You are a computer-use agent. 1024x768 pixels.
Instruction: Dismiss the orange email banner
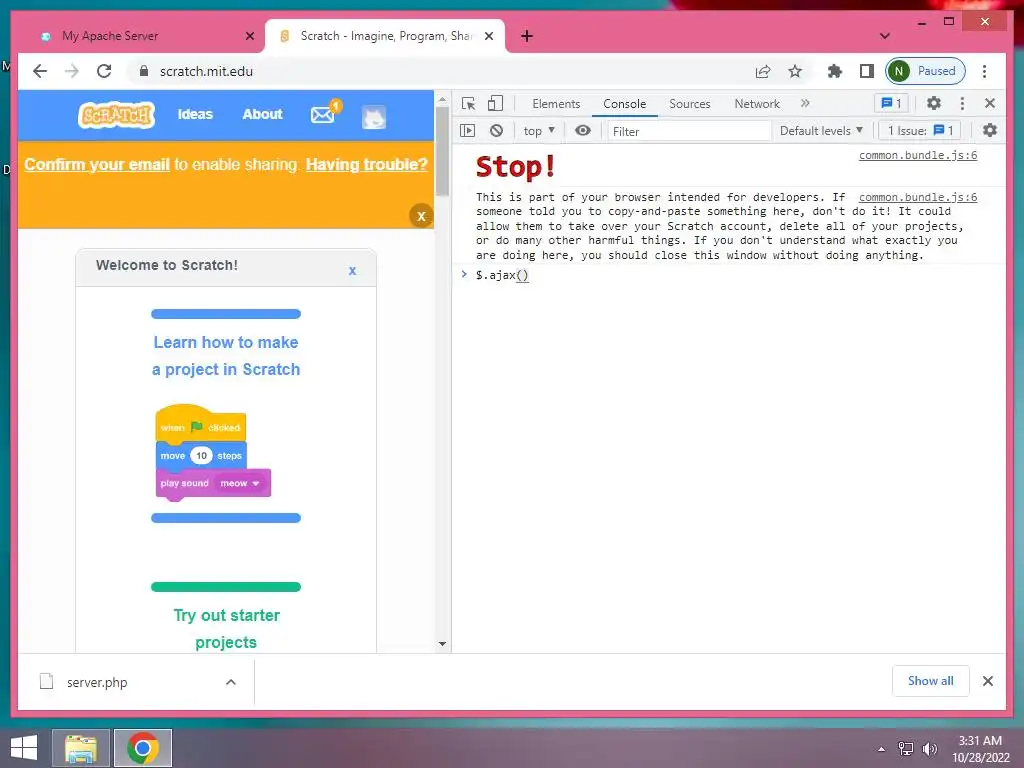click(421, 216)
